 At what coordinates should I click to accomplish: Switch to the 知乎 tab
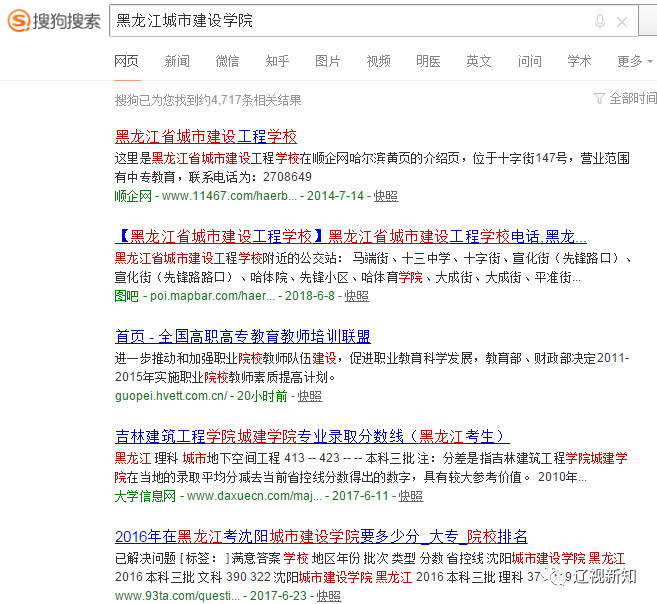[277, 61]
